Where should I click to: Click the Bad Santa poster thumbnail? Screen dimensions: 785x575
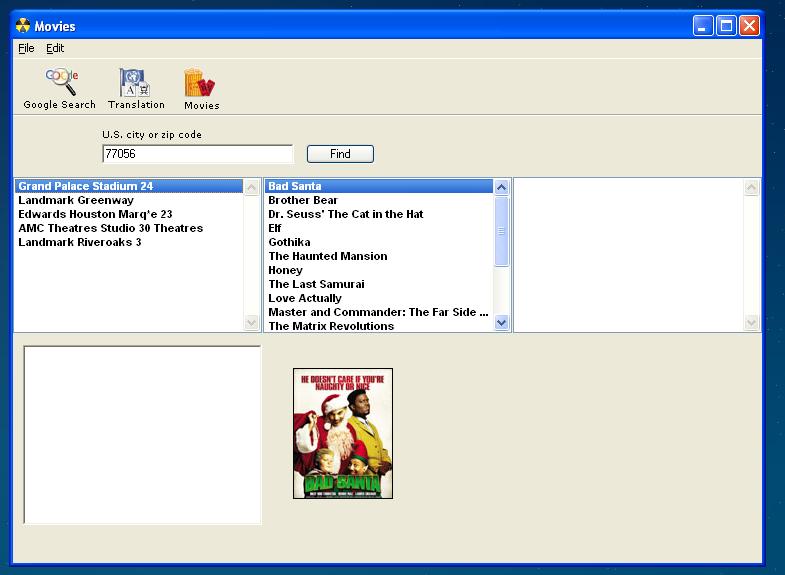(x=343, y=433)
